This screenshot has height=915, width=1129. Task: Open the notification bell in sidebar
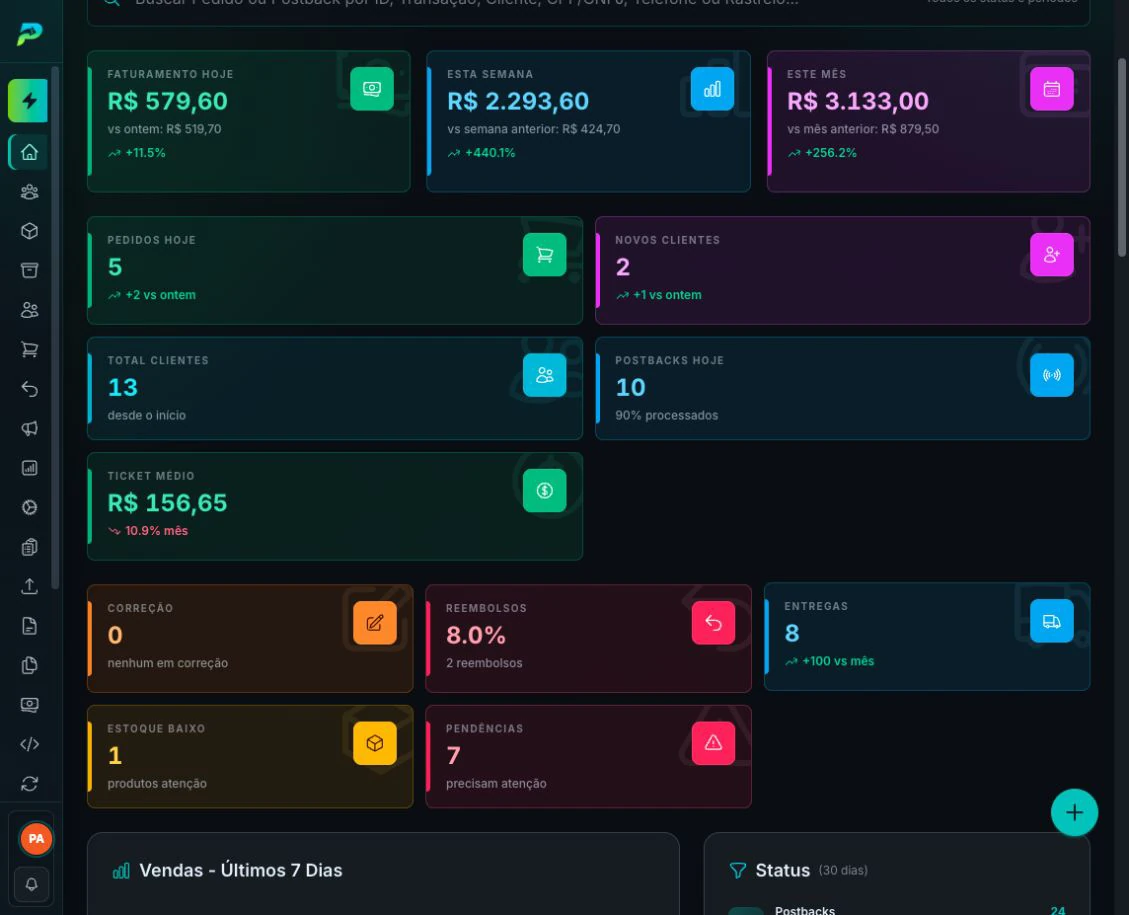[32, 884]
